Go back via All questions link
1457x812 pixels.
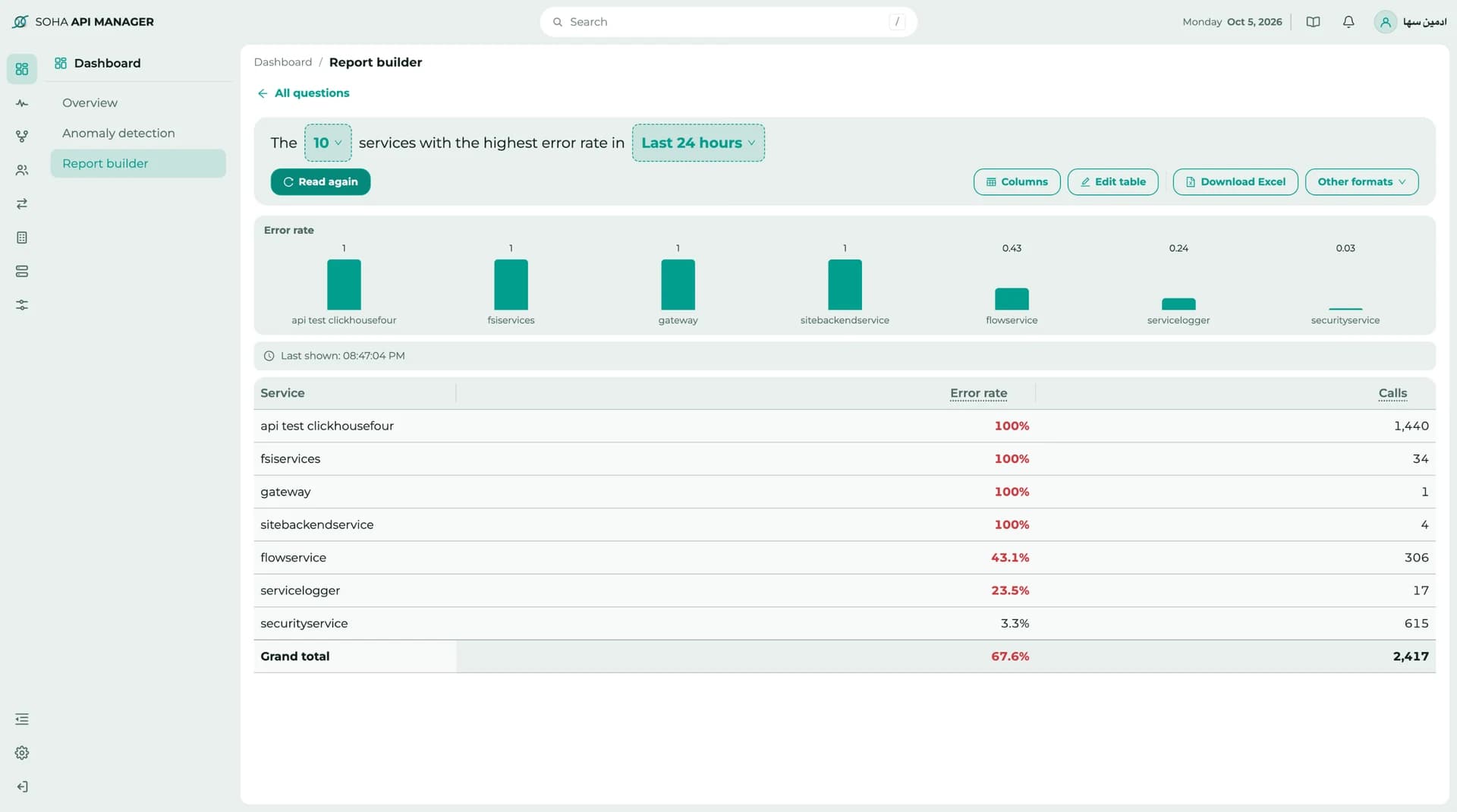(x=304, y=93)
